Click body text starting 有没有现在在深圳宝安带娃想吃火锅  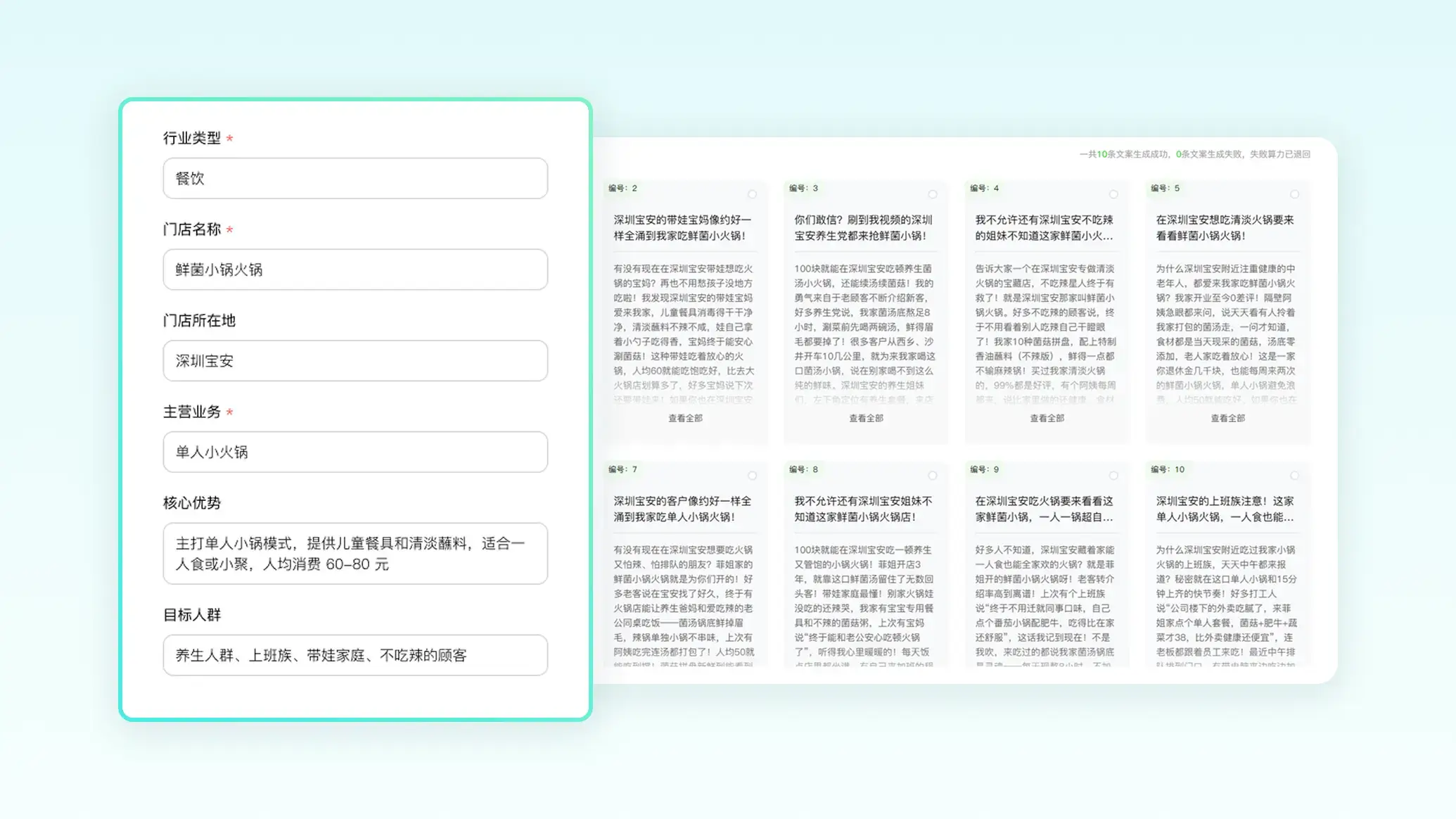click(x=683, y=334)
